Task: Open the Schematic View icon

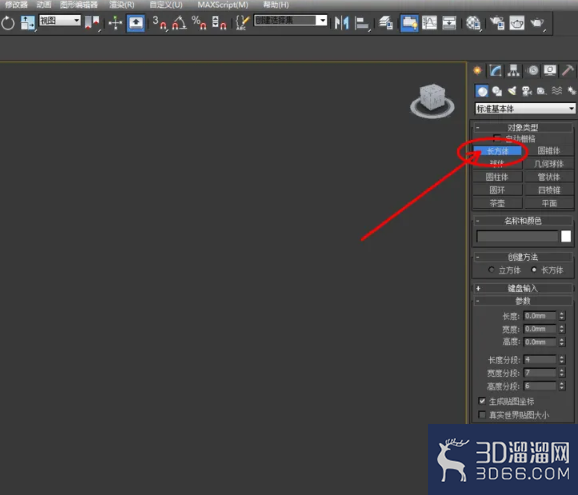Action: coord(449,23)
